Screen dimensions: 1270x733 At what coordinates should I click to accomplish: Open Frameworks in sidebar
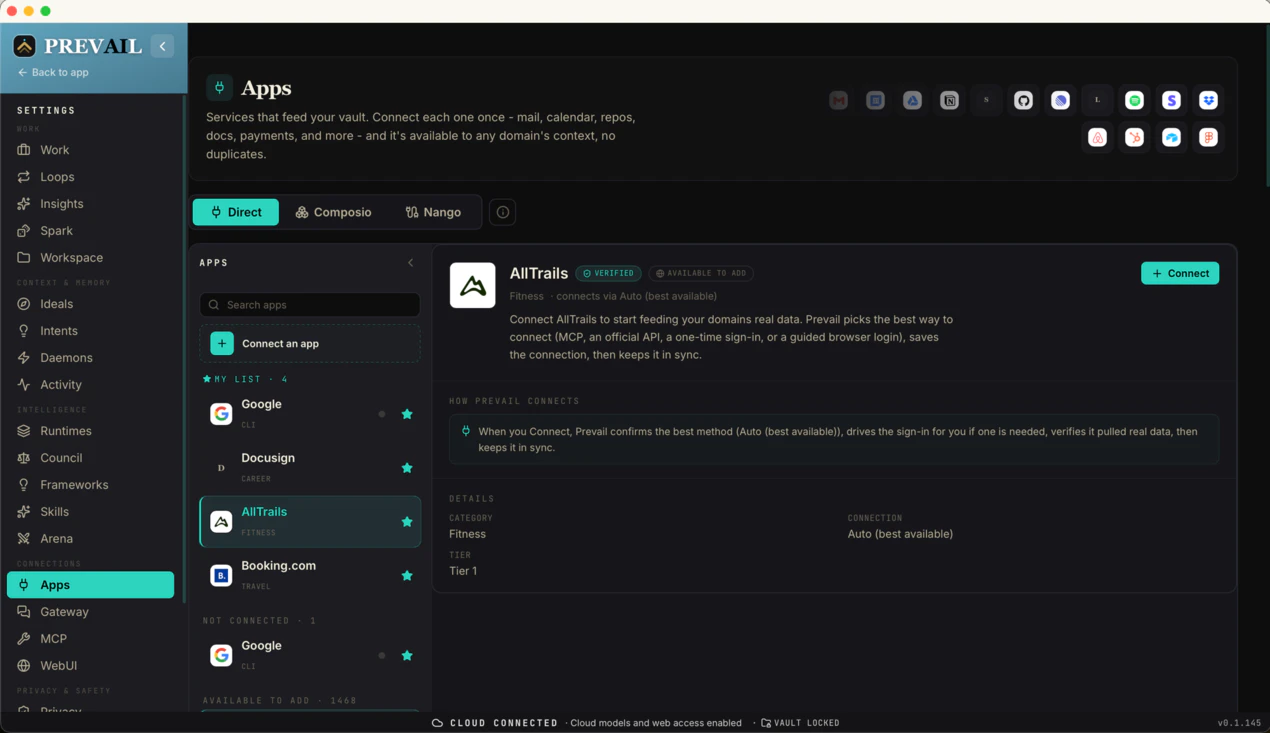pos(90,485)
